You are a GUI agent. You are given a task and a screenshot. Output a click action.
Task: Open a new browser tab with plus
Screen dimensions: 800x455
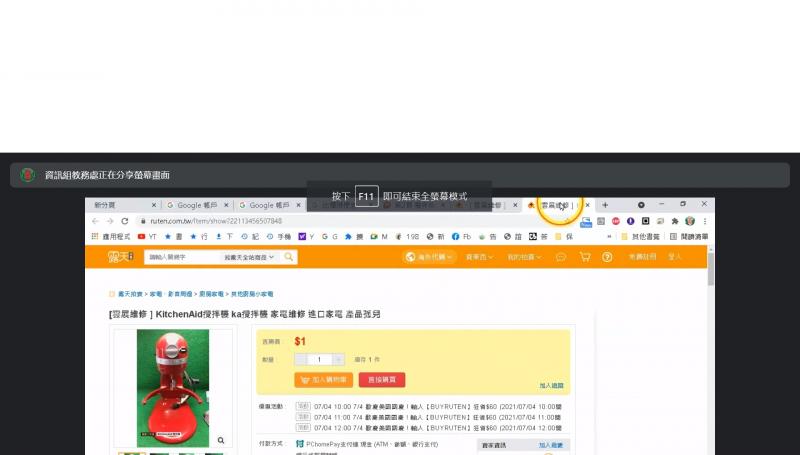pos(604,205)
